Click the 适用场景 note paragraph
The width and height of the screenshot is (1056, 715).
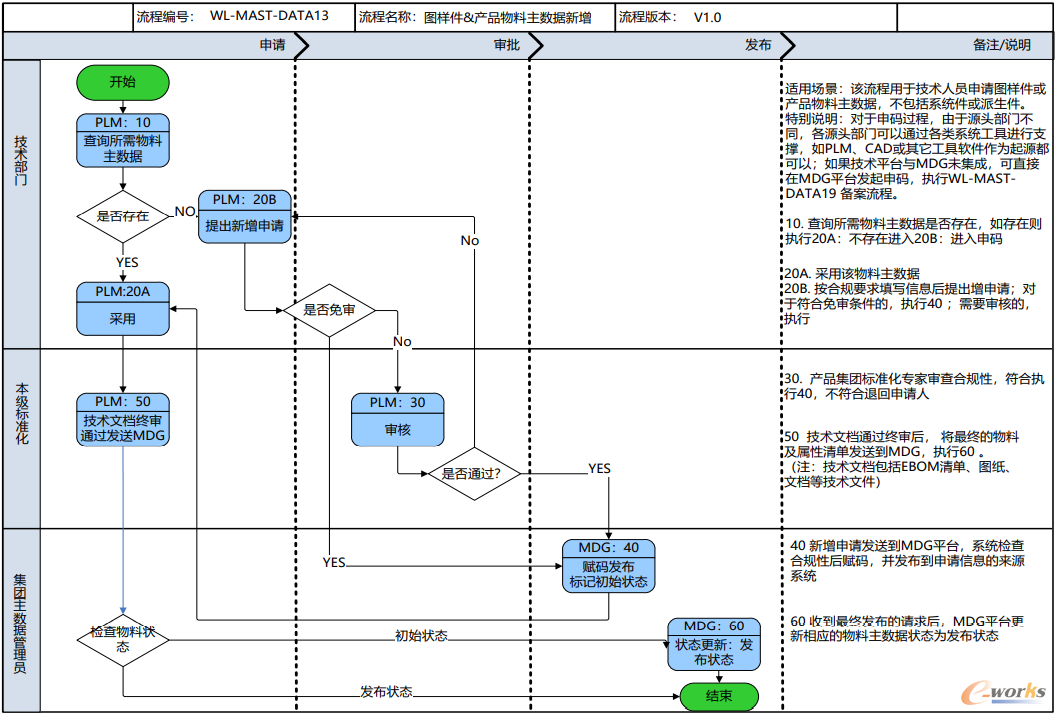pos(915,142)
